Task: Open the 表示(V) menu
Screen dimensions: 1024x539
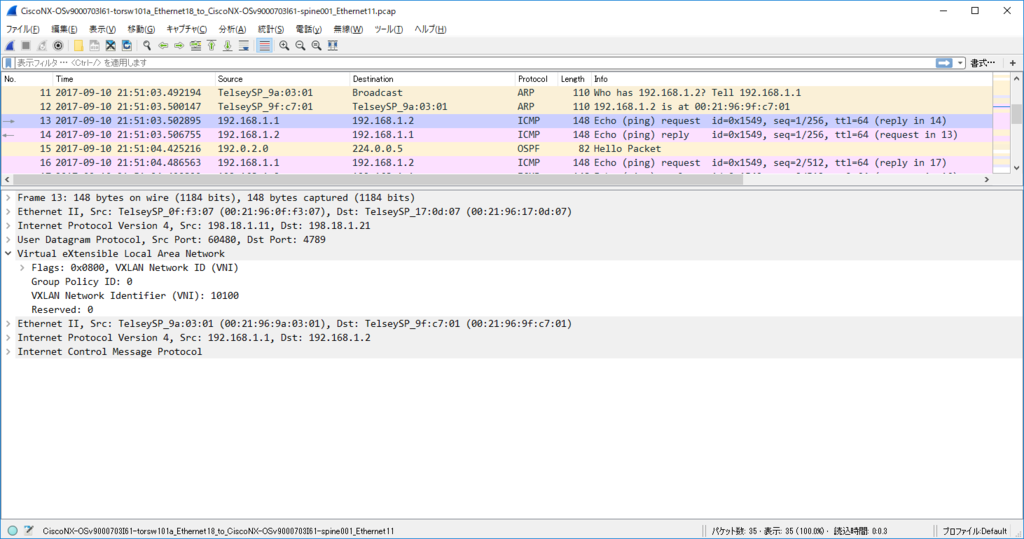Action: 102,29
